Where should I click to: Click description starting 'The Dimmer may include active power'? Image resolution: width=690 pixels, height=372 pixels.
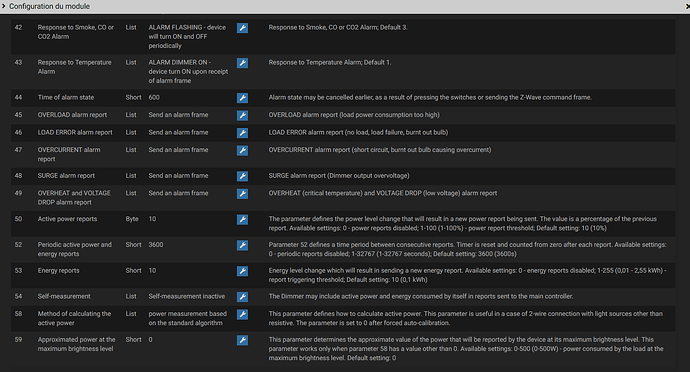tap(421, 296)
